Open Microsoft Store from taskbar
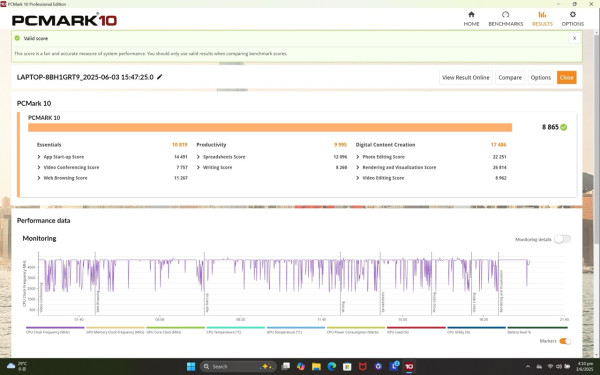 click(347, 366)
